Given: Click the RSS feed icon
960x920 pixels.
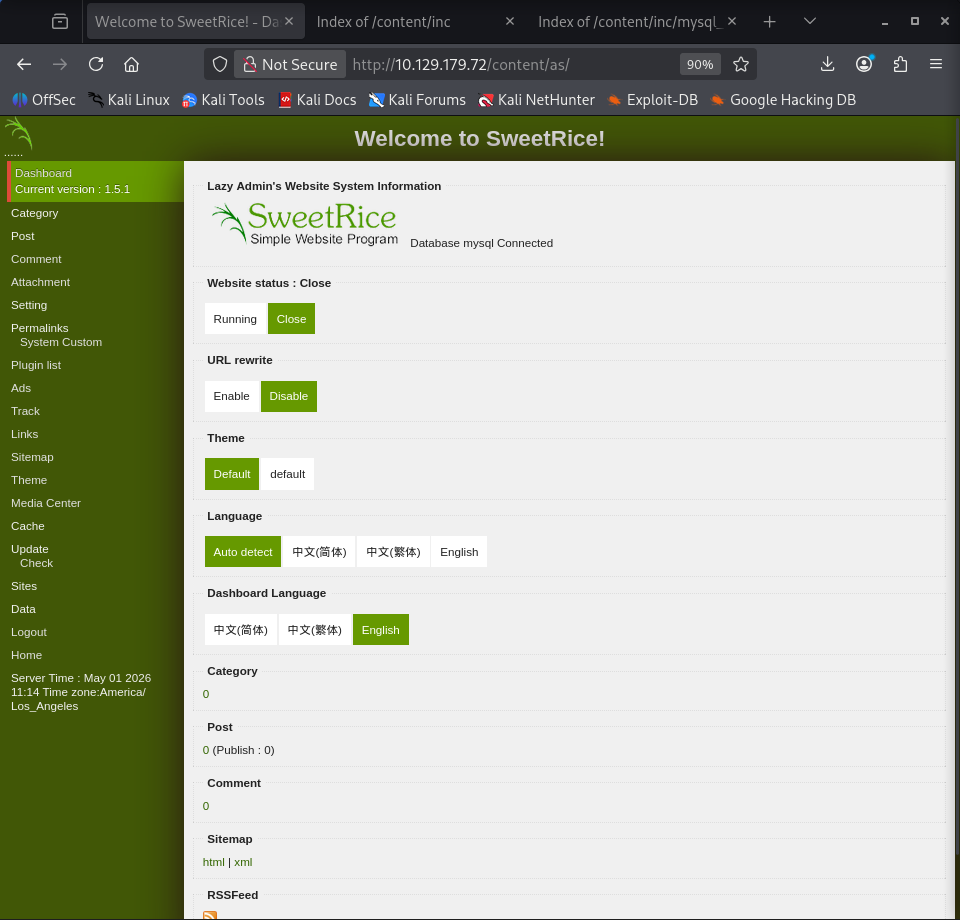Looking at the screenshot, I should click(210, 915).
